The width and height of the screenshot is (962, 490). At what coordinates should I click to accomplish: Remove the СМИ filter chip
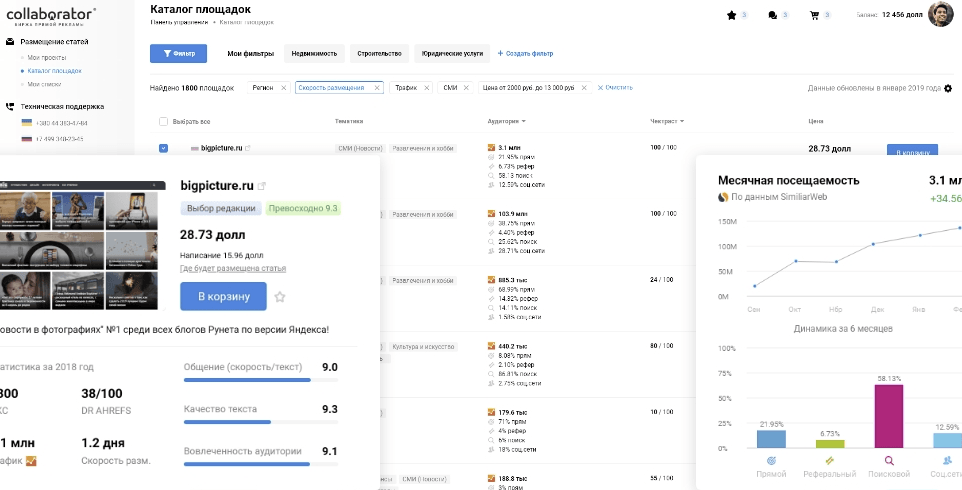[466, 88]
